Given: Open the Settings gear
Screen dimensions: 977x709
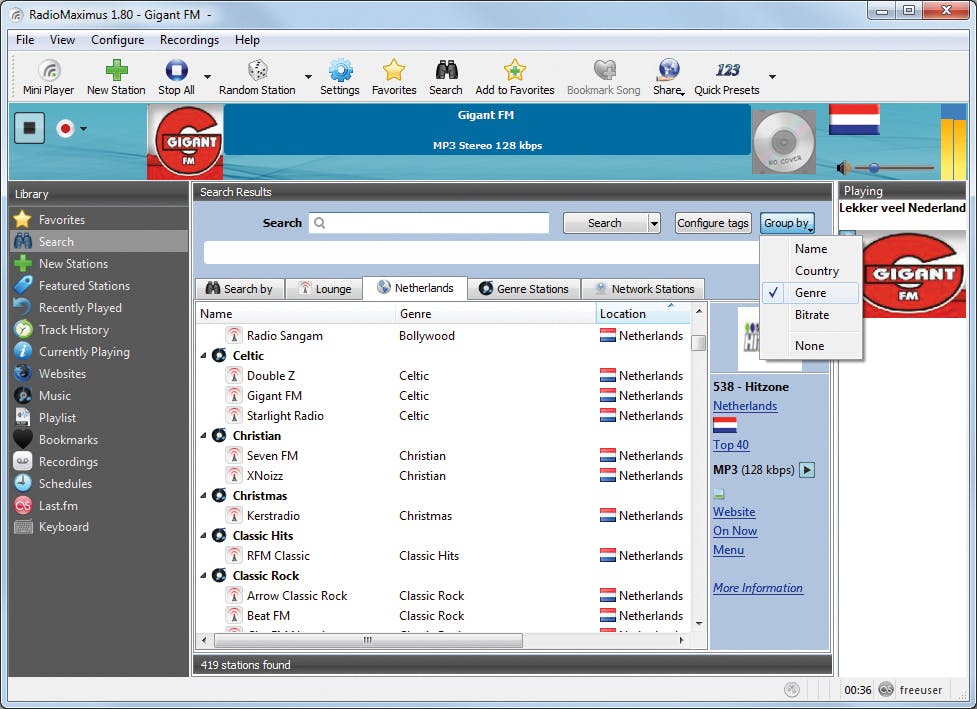Looking at the screenshot, I should tap(340, 77).
